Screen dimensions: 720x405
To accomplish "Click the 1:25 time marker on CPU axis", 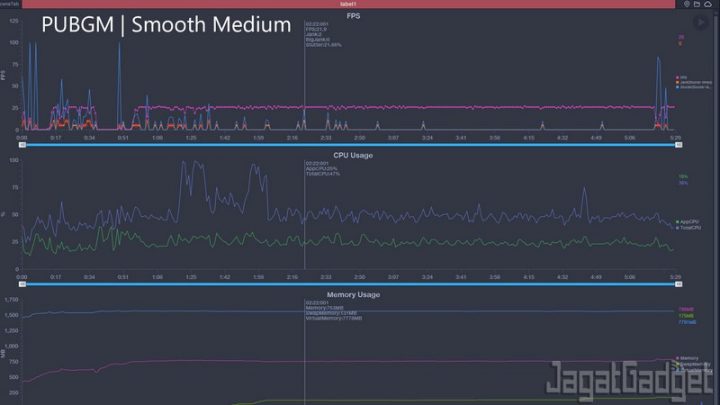I will coord(191,277).
